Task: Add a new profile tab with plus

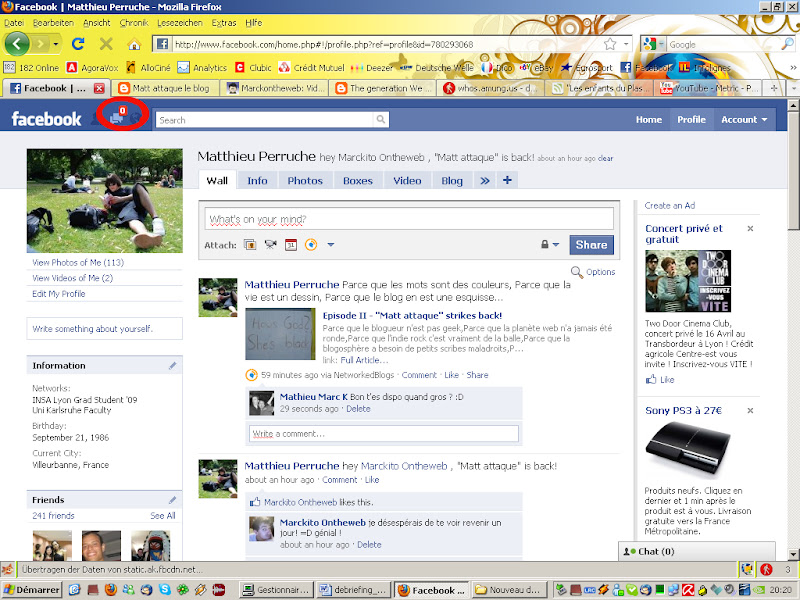Action: pos(507,180)
